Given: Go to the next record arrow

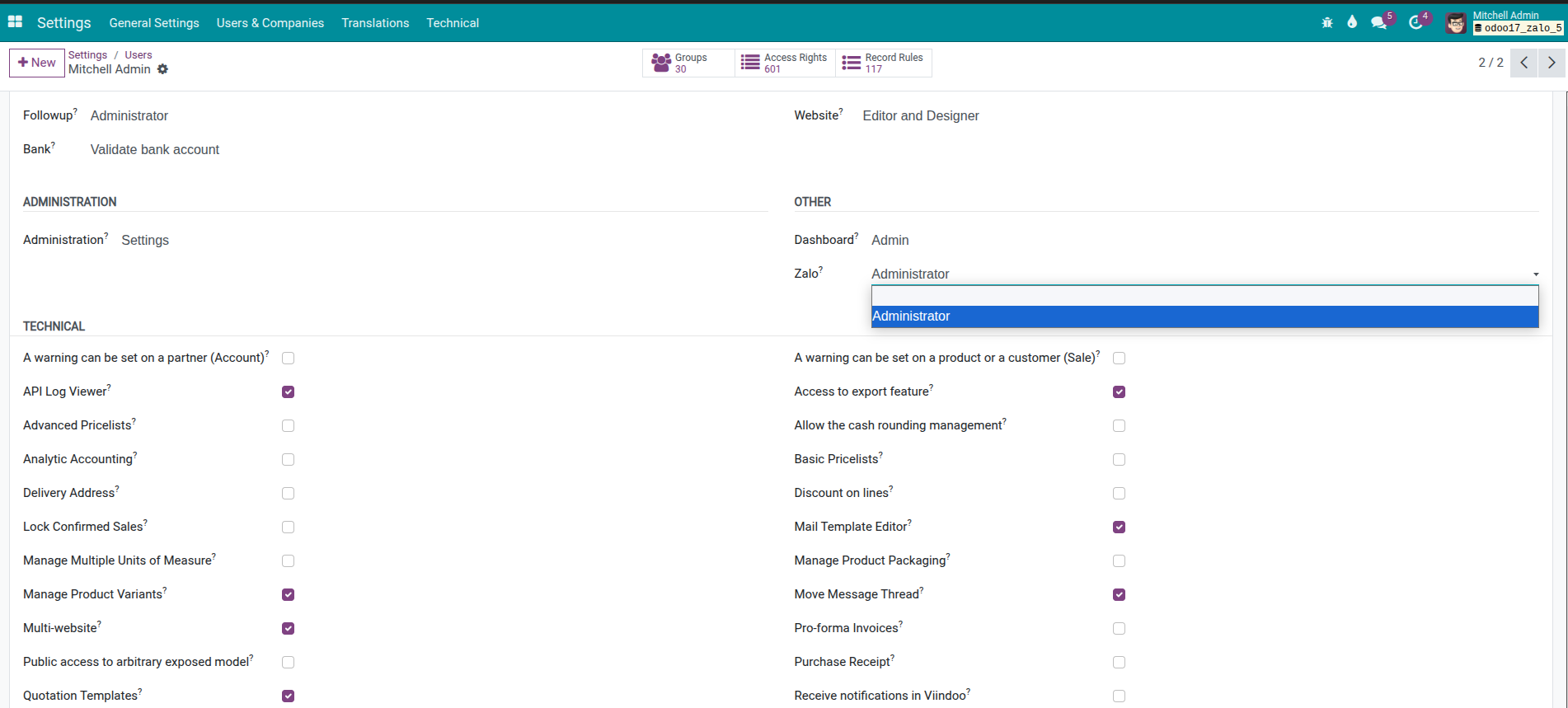Looking at the screenshot, I should point(1552,63).
